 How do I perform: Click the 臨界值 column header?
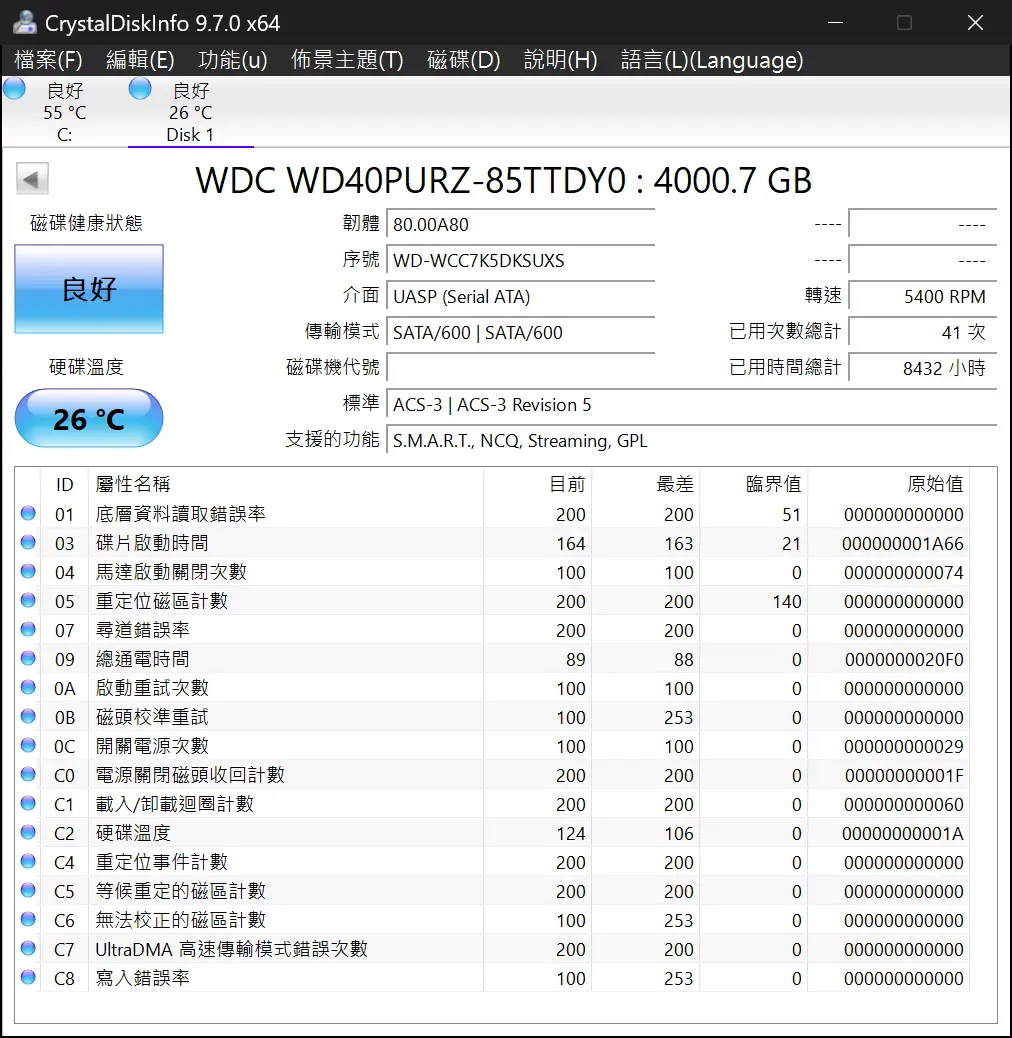(754, 485)
